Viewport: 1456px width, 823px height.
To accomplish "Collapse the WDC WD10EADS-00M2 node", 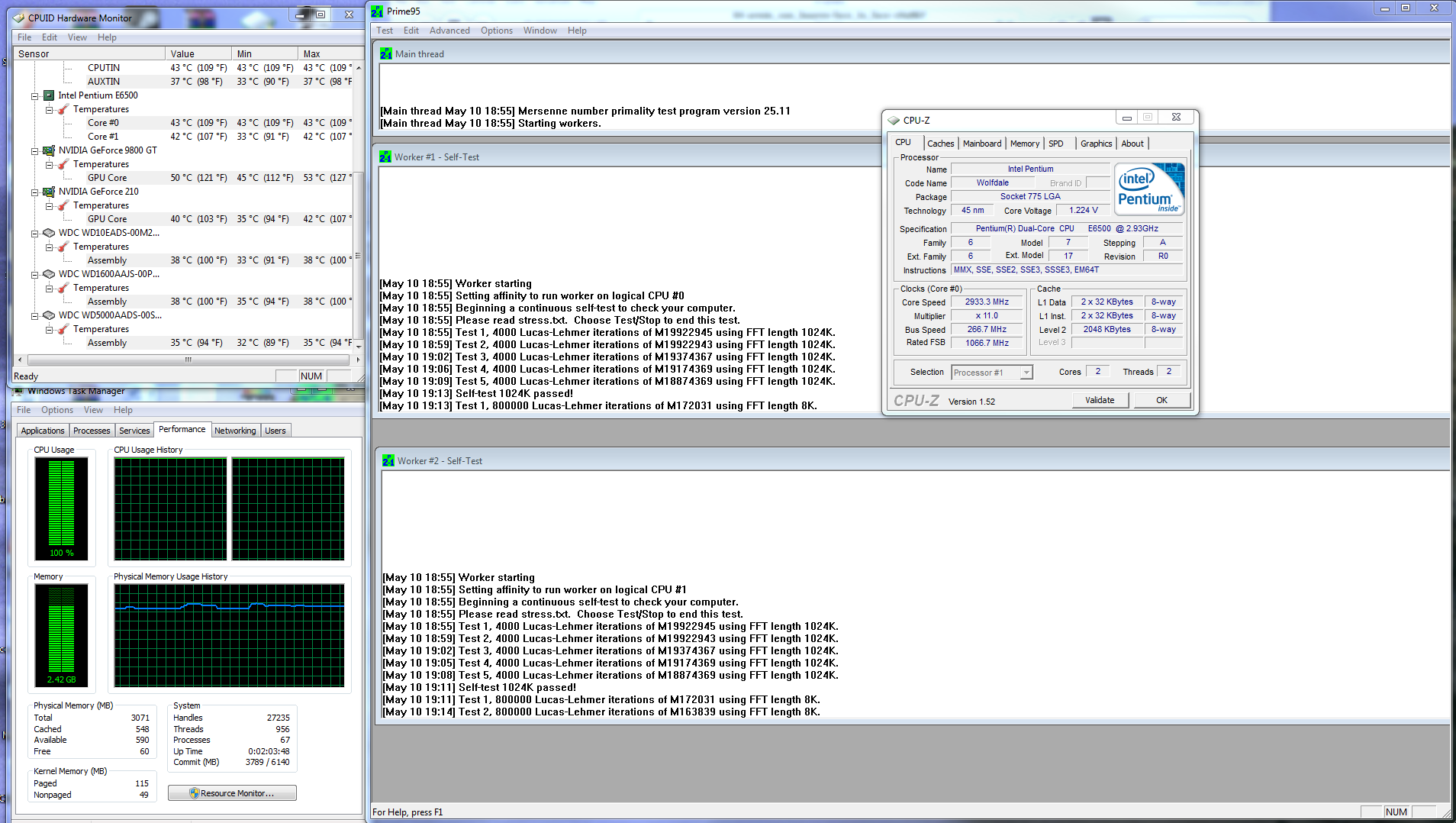I will (34, 234).
